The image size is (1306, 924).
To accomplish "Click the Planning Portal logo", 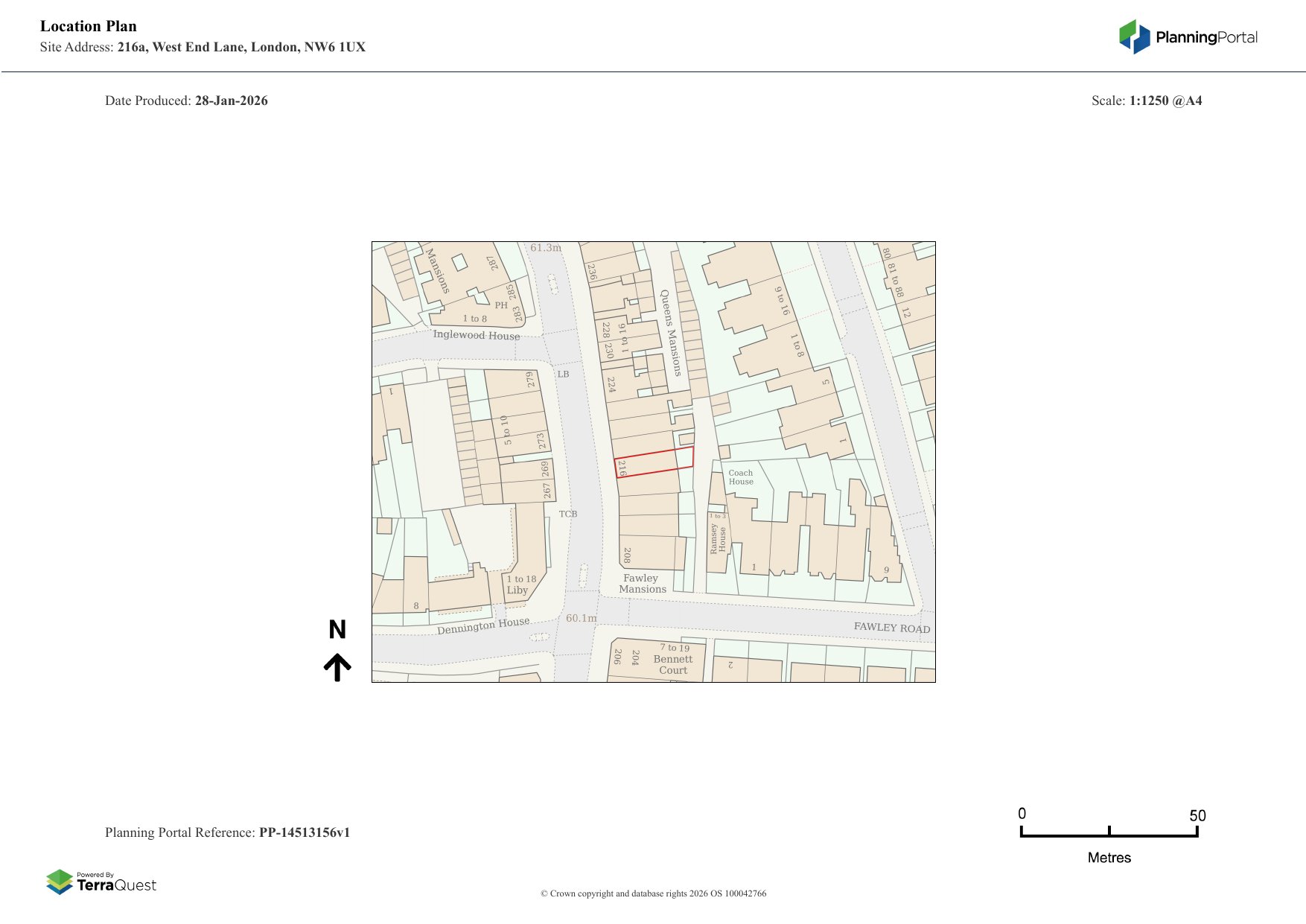I will pyautogui.click(x=1188, y=37).
